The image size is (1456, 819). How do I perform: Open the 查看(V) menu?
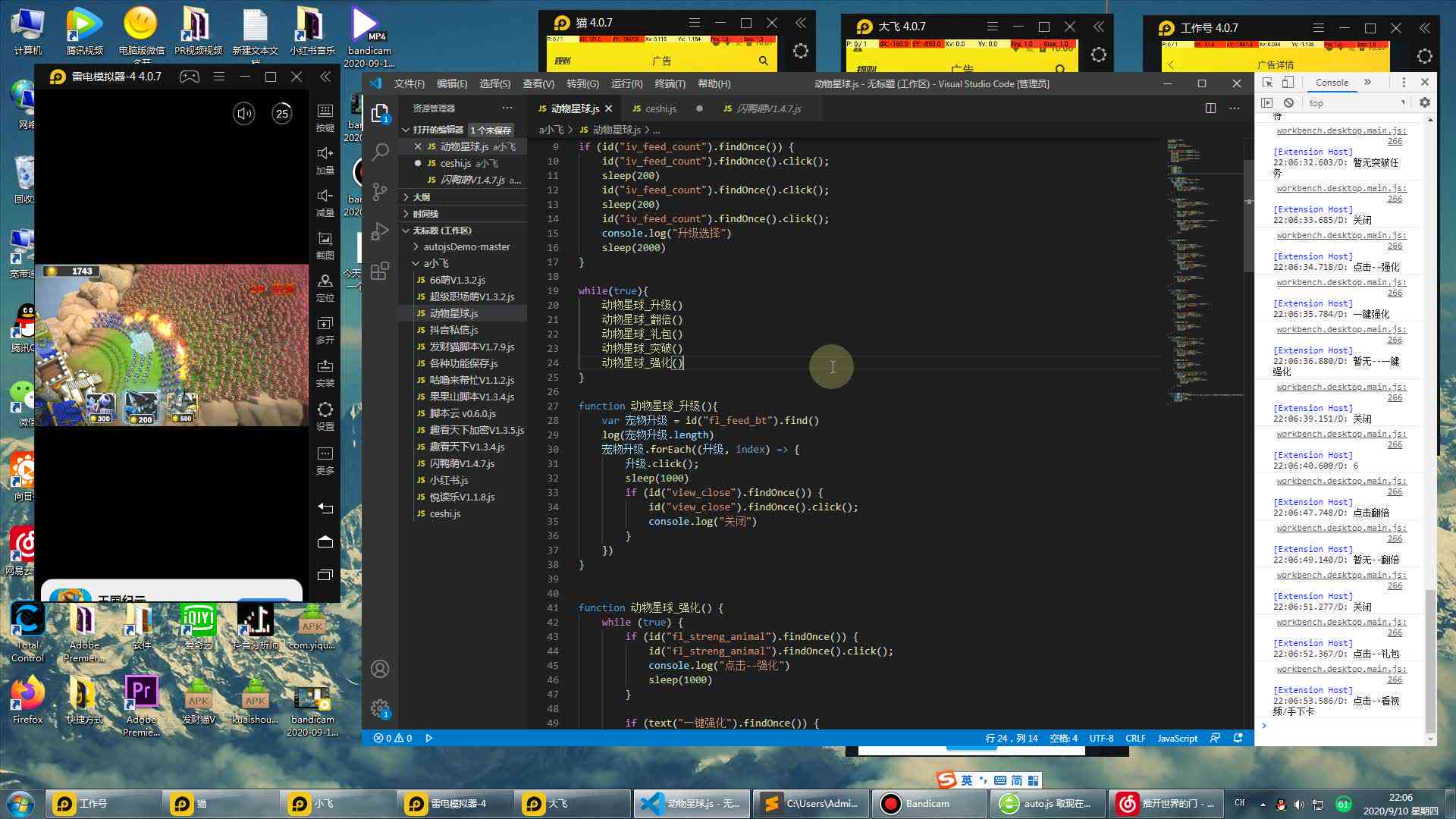coord(538,83)
